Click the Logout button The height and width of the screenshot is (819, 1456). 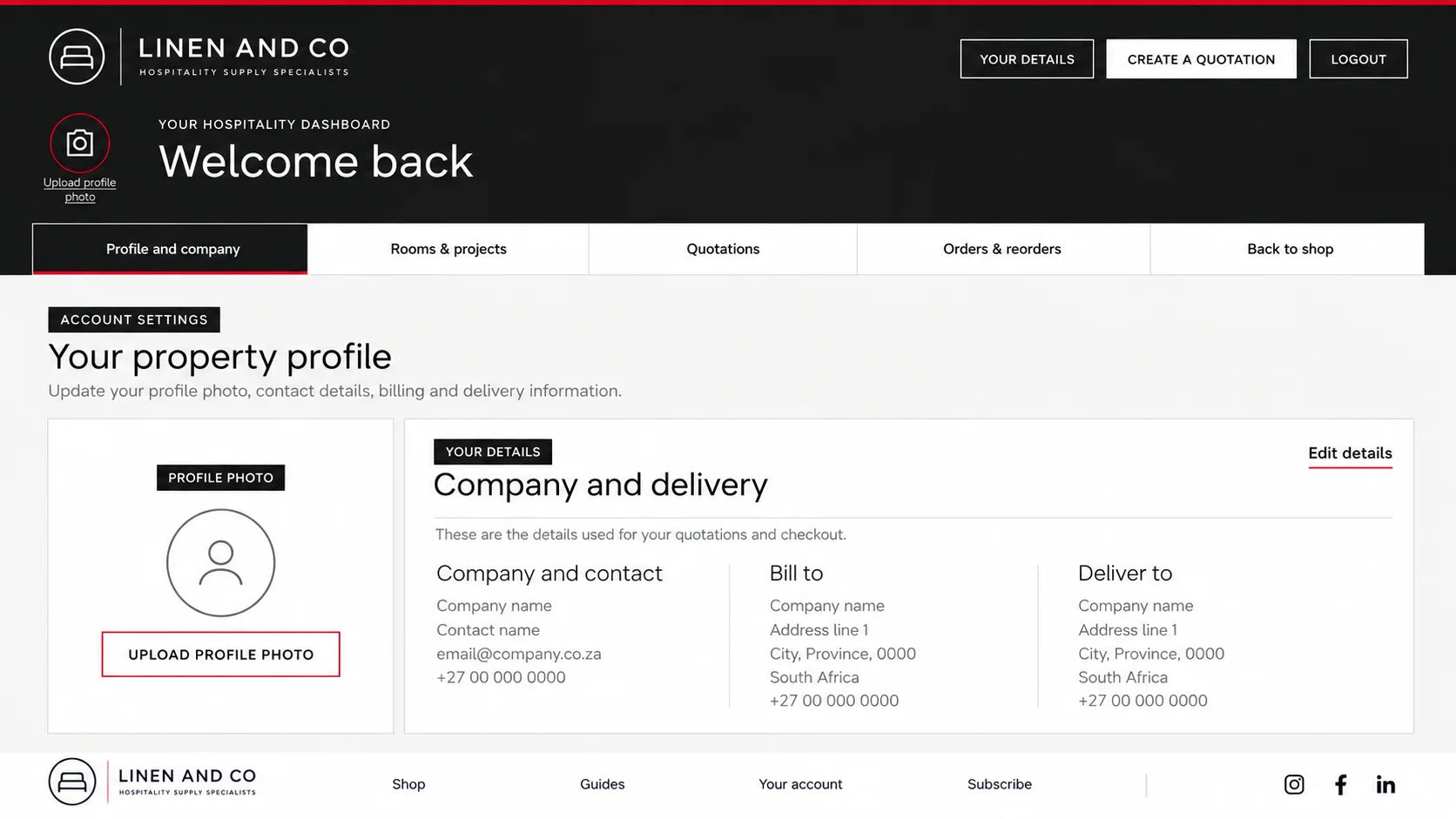click(1358, 59)
